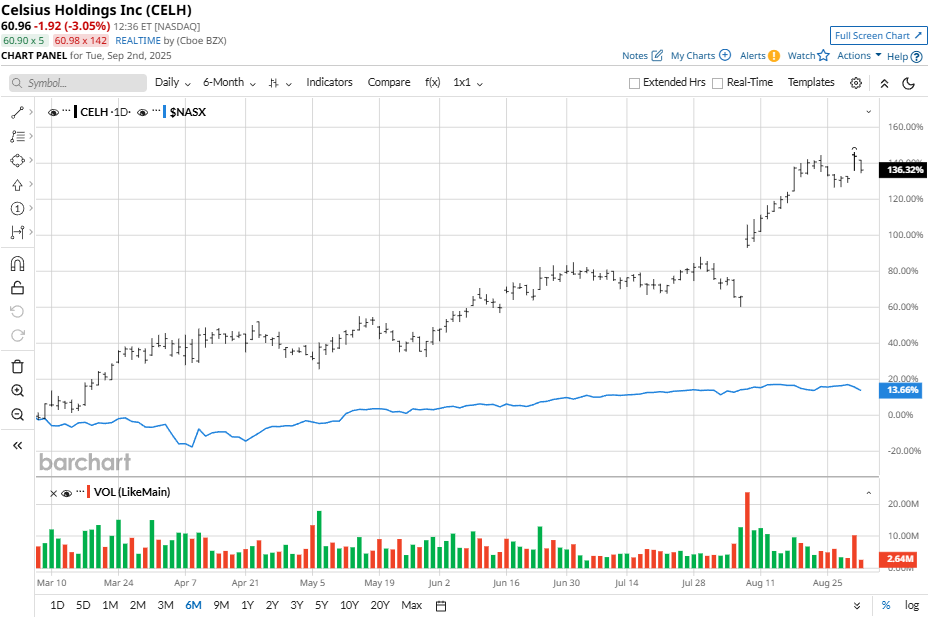
Task: Click the Help link
Action: coord(897,56)
